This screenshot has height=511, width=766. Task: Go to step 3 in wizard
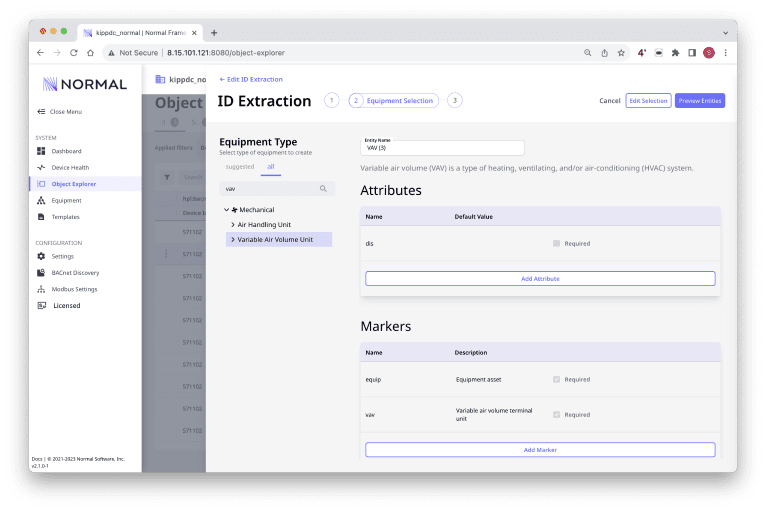(455, 100)
